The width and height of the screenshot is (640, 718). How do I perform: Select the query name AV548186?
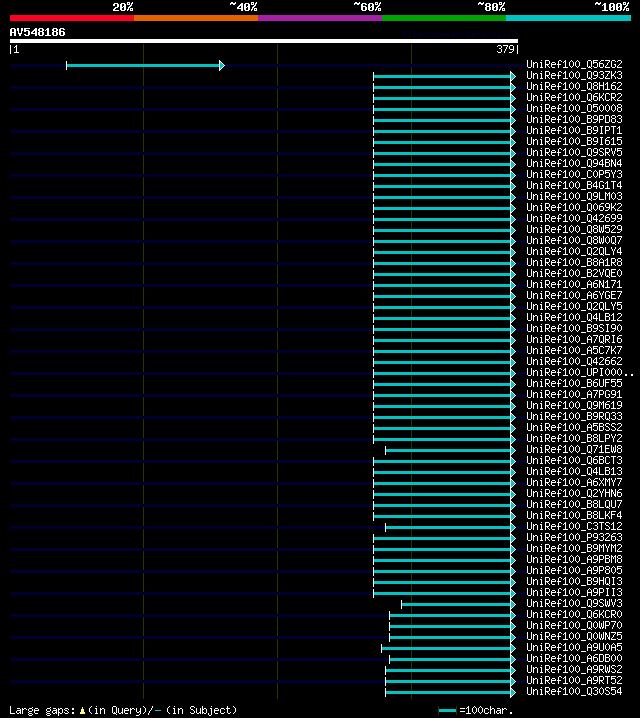(x=38, y=33)
